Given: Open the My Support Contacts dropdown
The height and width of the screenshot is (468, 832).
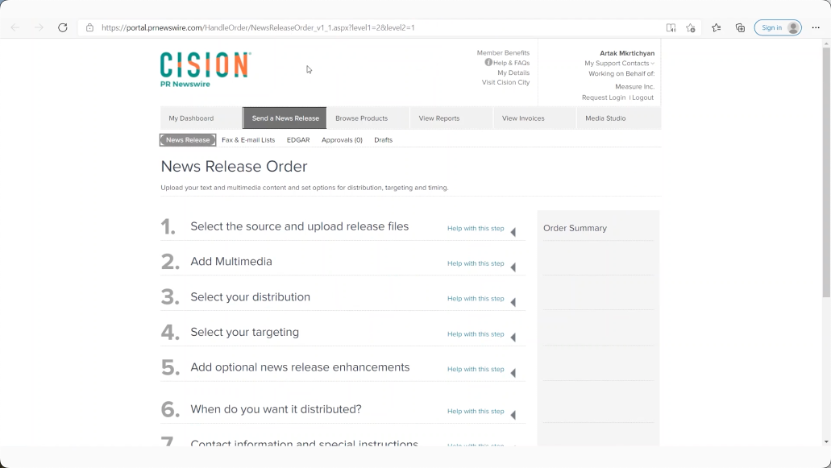Looking at the screenshot, I should point(619,63).
